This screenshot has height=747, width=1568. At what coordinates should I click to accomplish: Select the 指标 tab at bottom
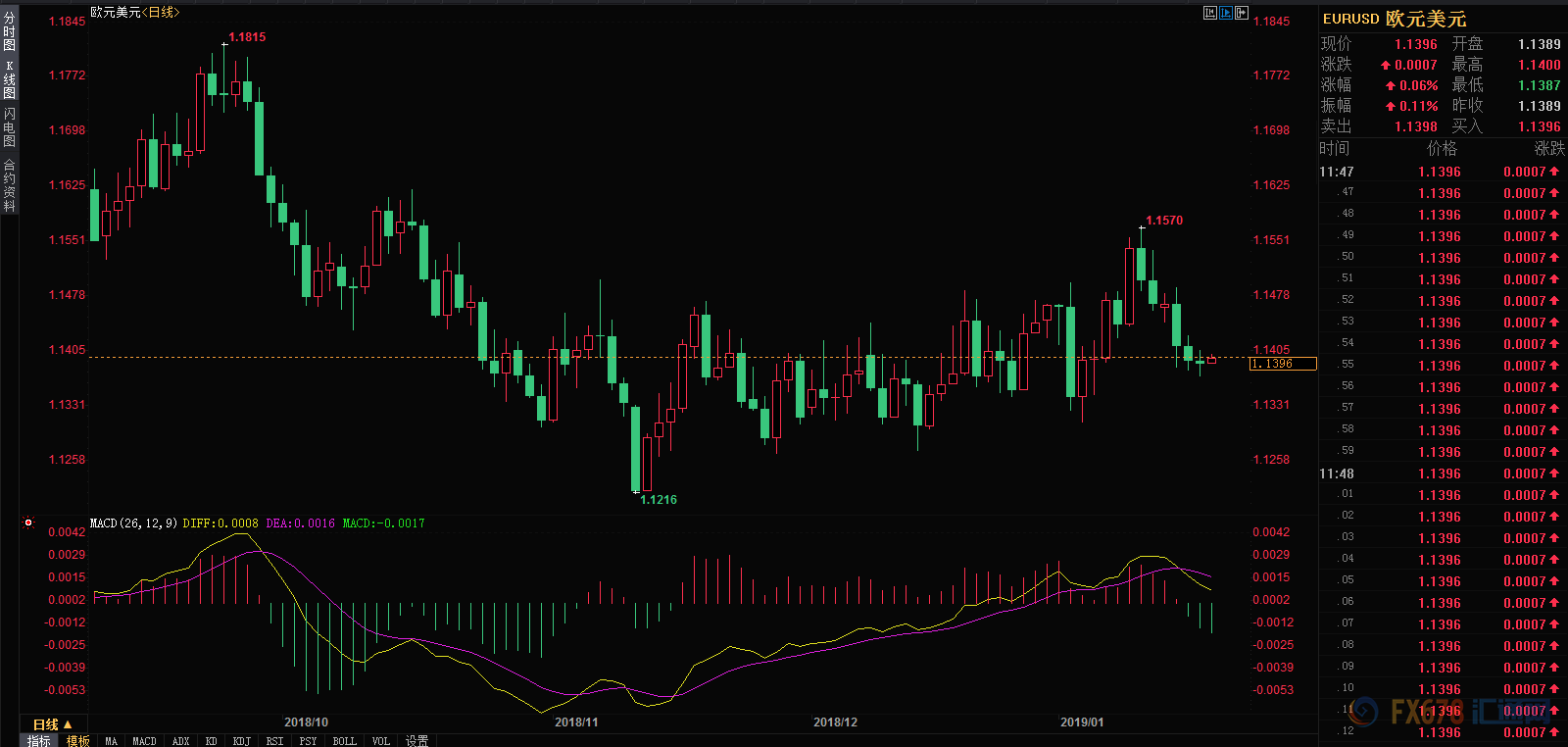[39, 741]
